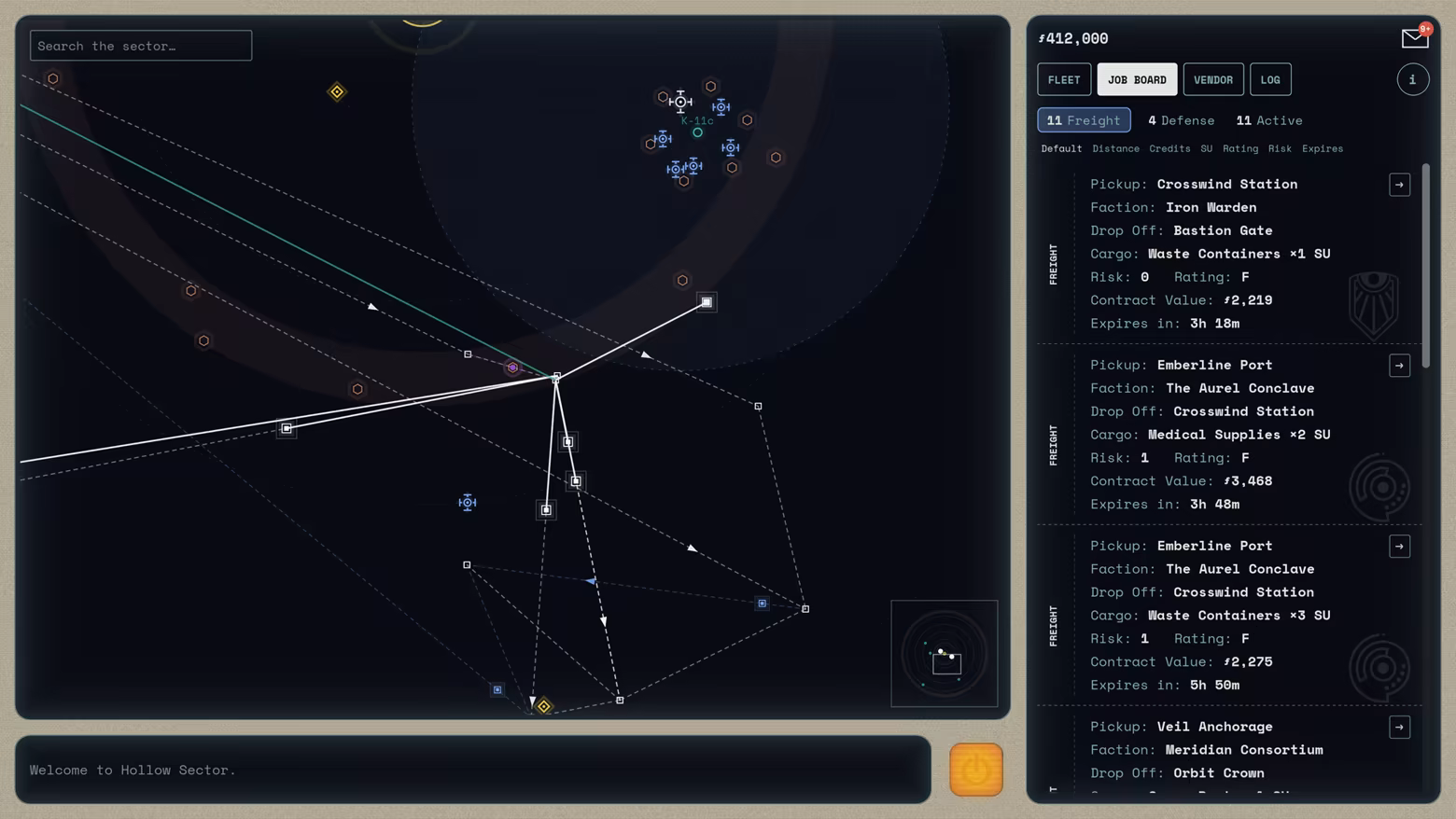The height and width of the screenshot is (819, 1456).
Task: Open the Veil Anchorage job arrow
Action: 1399,728
